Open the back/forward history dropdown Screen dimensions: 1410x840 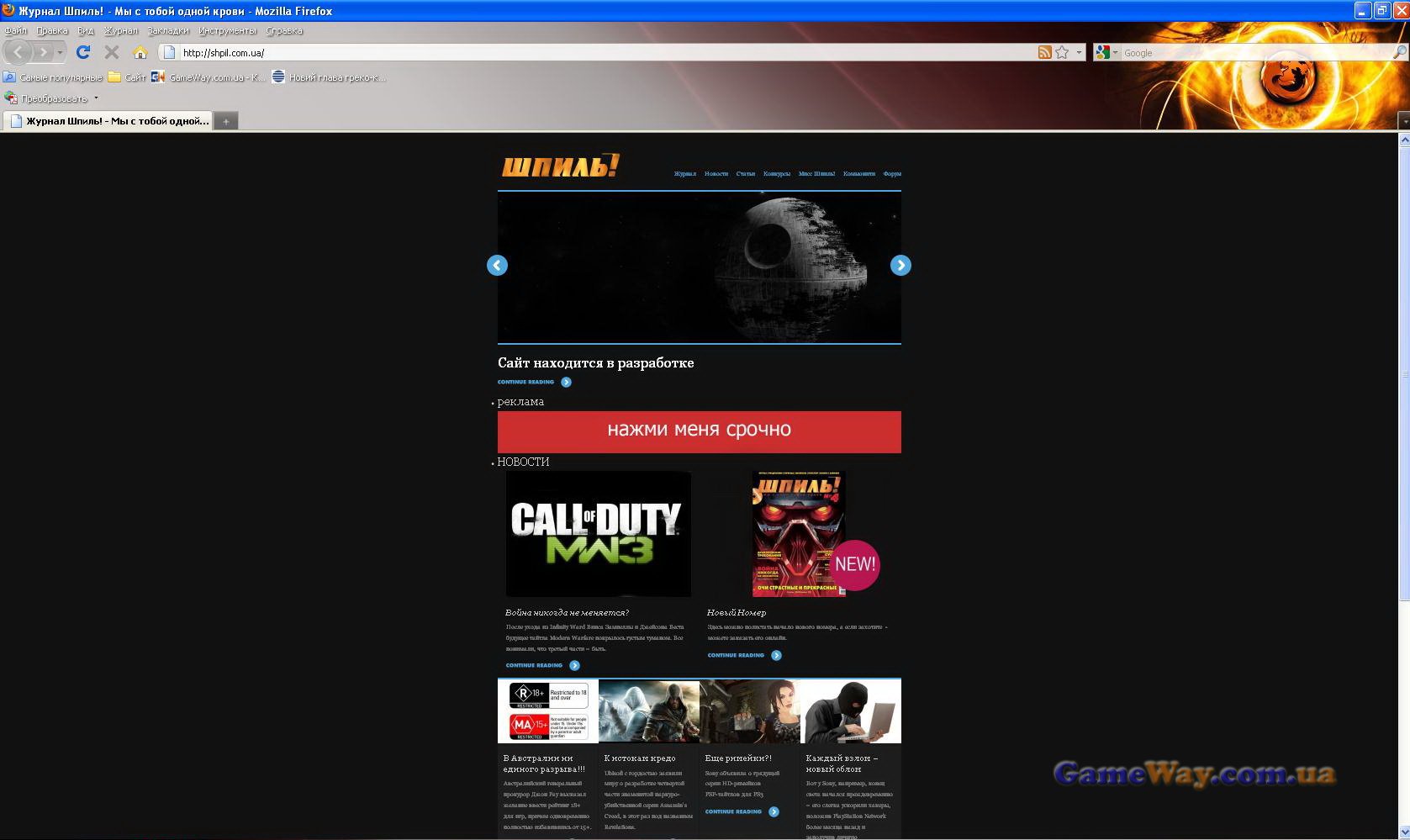[x=60, y=52]
